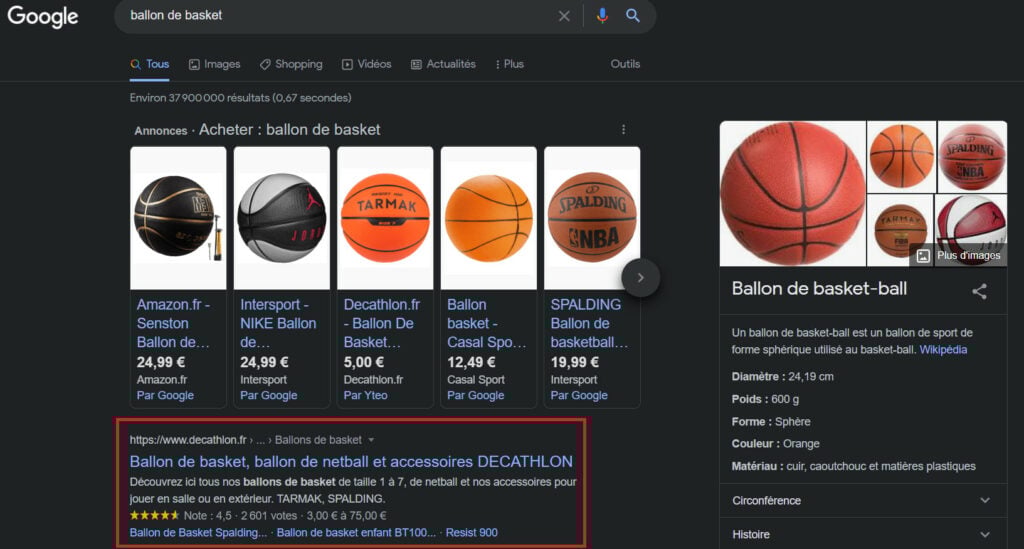Switch to the Images tab
Image resolution: width=1024 pixels, height=549 pixels.
click(x=214, y=64)
